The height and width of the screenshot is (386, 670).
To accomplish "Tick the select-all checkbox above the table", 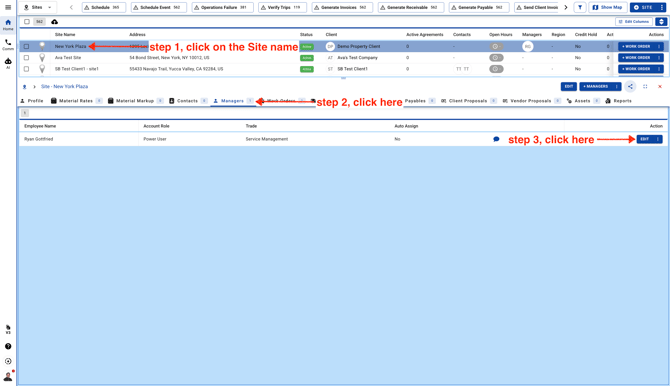I will (x=27, y=22).
